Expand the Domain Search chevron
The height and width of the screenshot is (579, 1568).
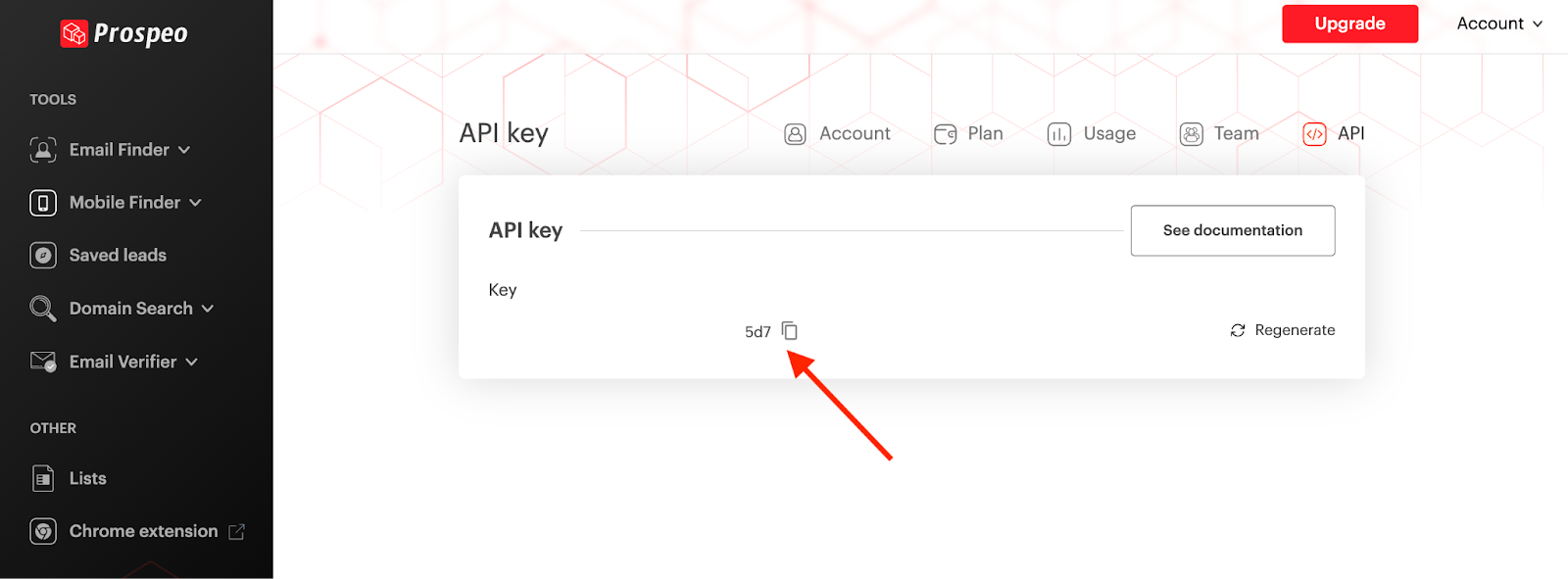208,309
